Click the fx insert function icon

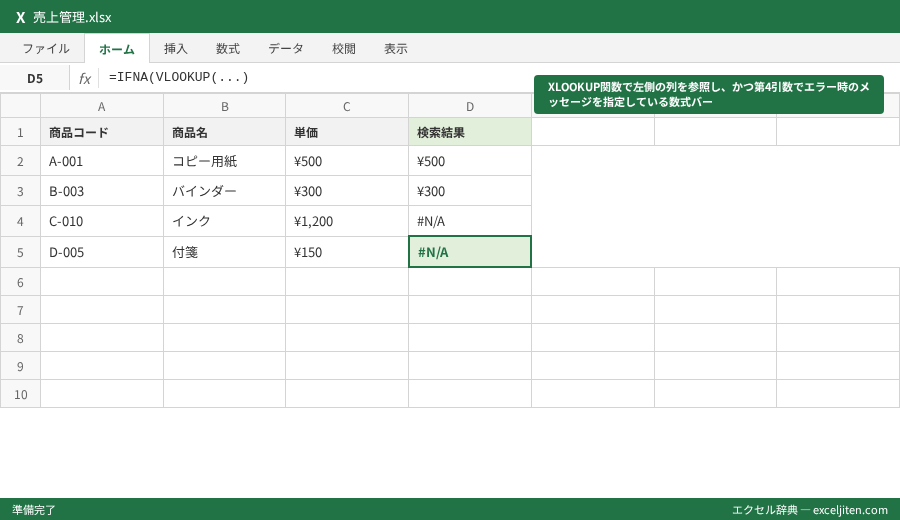[x=84, y=78]
